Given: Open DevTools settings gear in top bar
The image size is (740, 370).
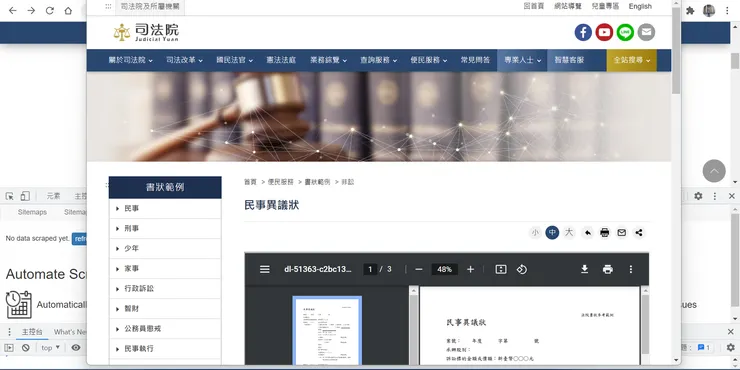Looking at the screenshot, I should click(x=698, y=196).
